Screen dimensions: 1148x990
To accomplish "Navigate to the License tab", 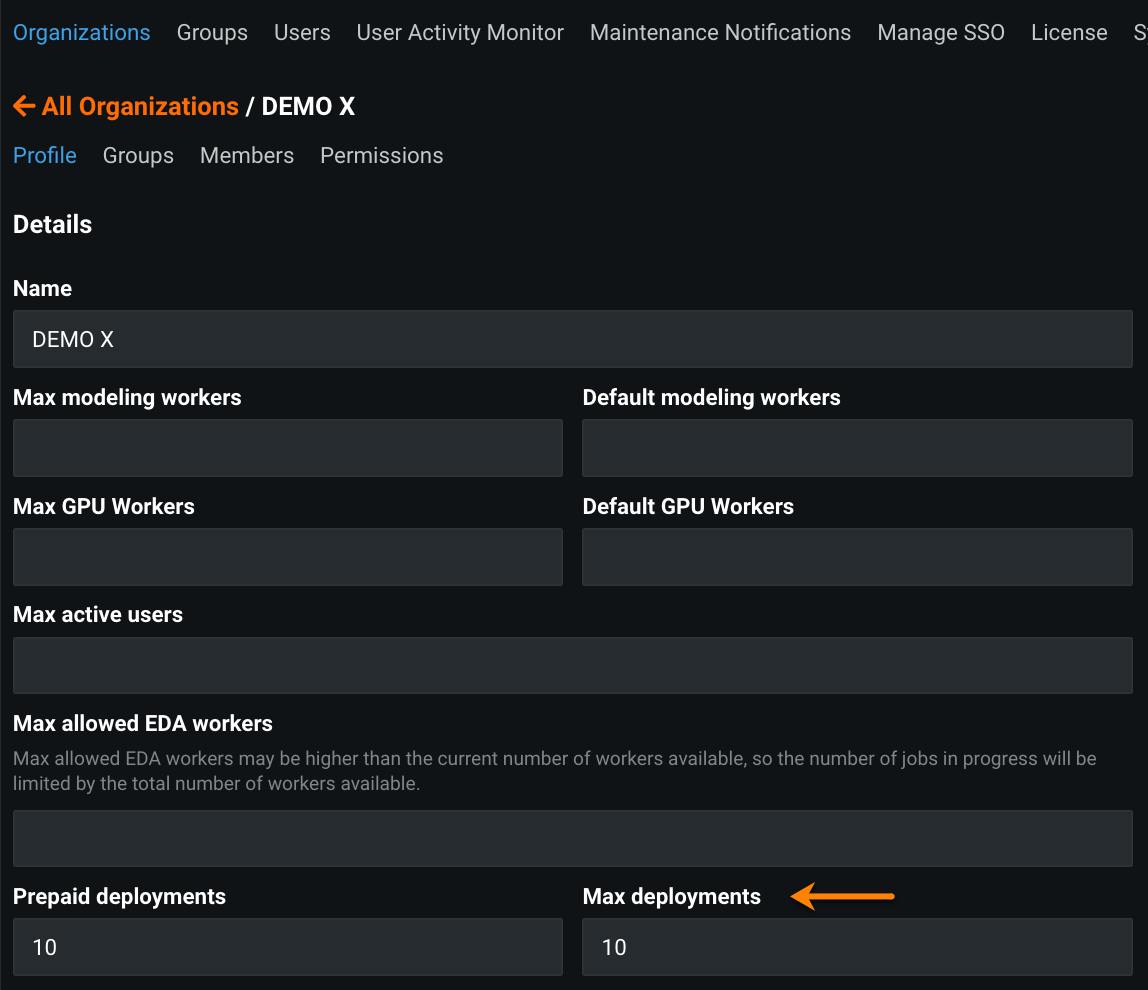I will (1069, 33).
